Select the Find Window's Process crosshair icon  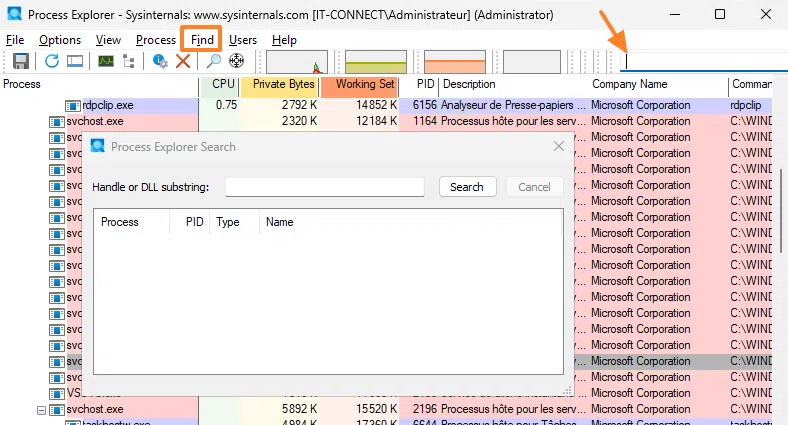pos(237,62)
